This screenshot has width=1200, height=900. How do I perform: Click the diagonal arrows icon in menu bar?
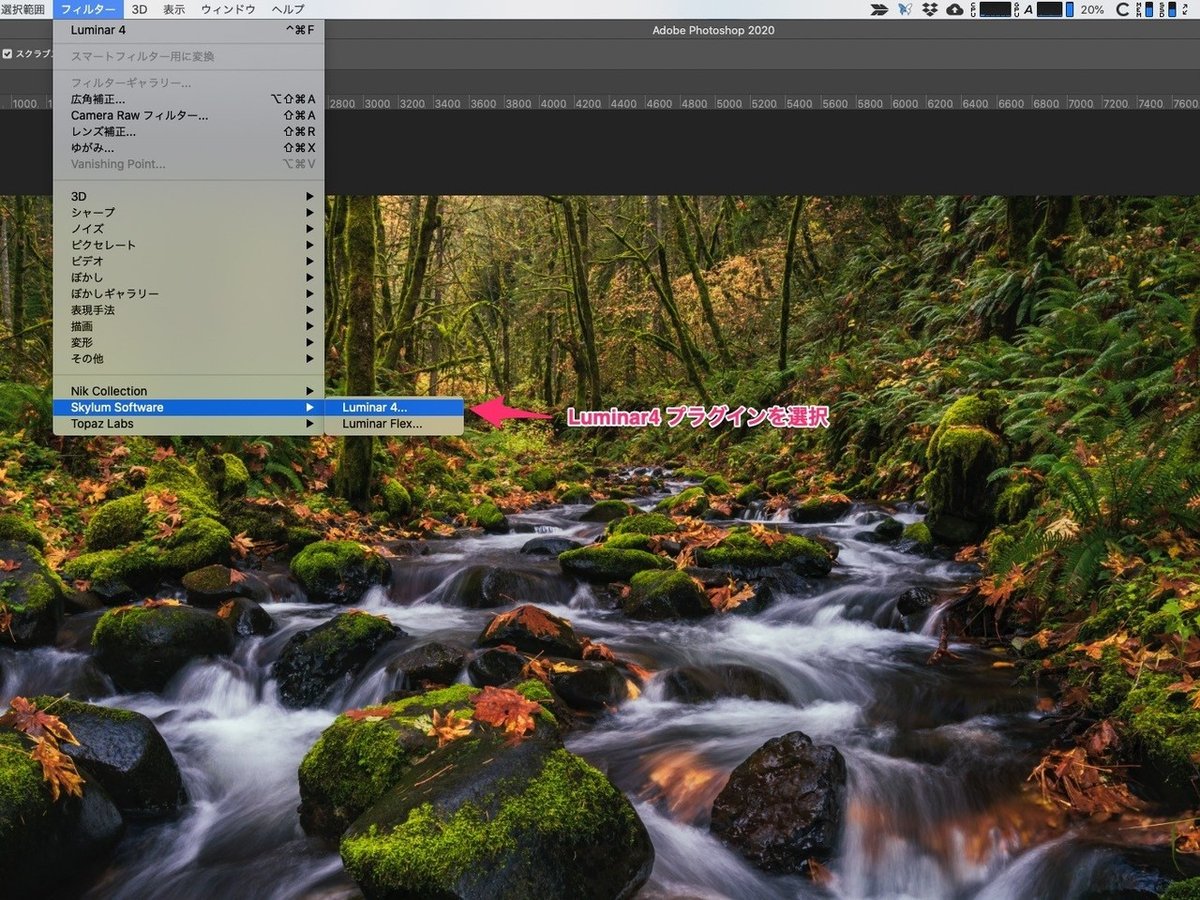coord(1187,9)
